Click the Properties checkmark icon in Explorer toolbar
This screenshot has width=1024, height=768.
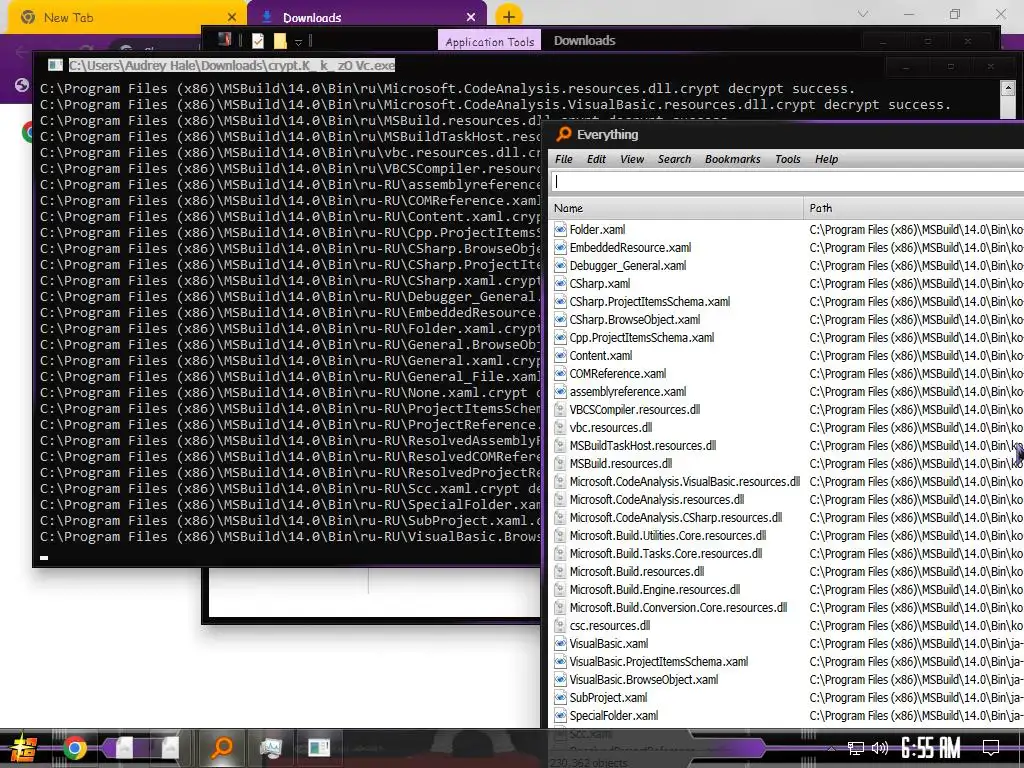[x=258, y=41]
